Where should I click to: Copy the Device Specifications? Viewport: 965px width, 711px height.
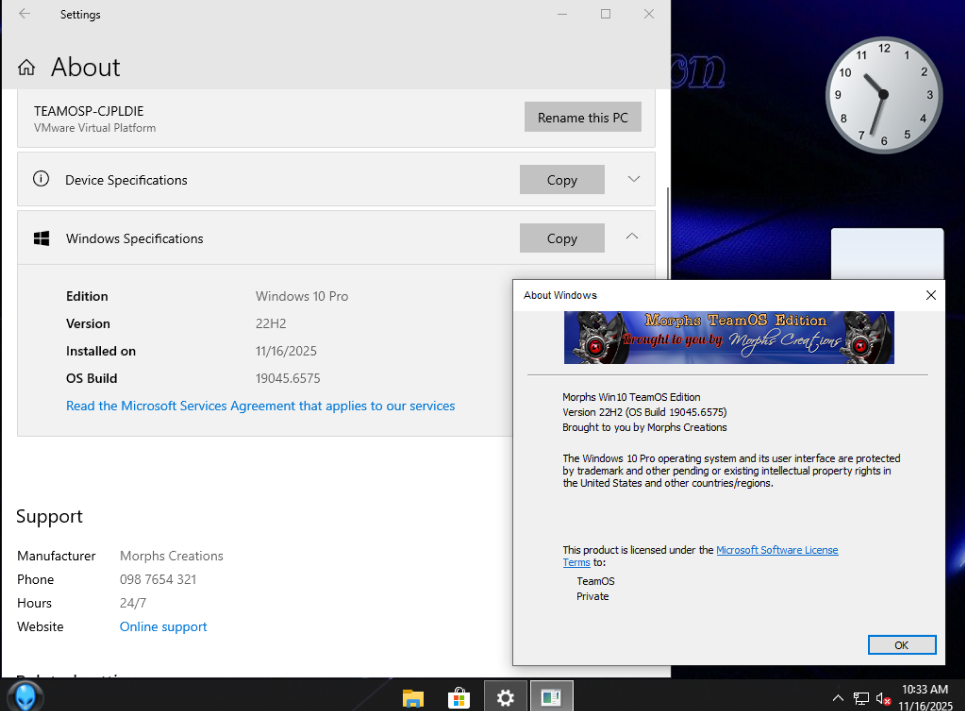click(x=562, y=180)
